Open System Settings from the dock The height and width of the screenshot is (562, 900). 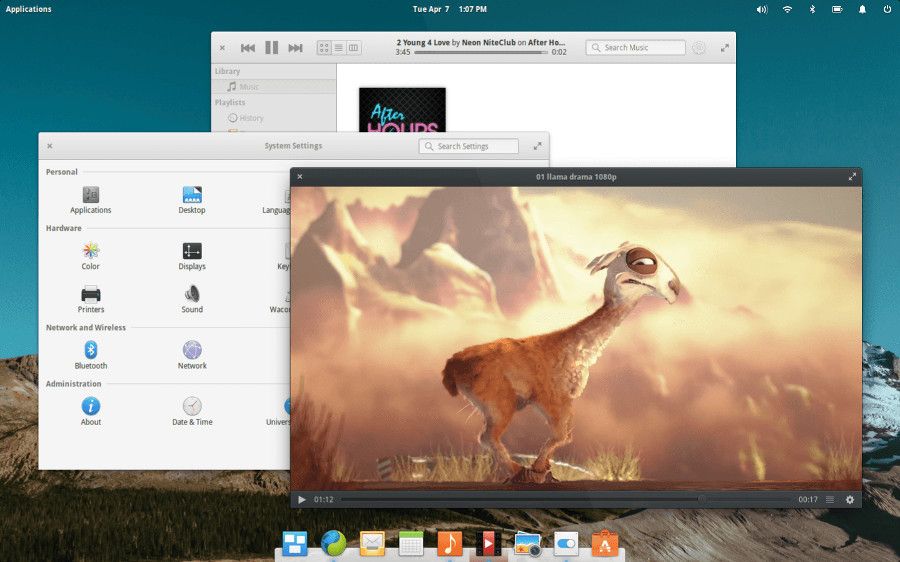(x=566, y=543)
